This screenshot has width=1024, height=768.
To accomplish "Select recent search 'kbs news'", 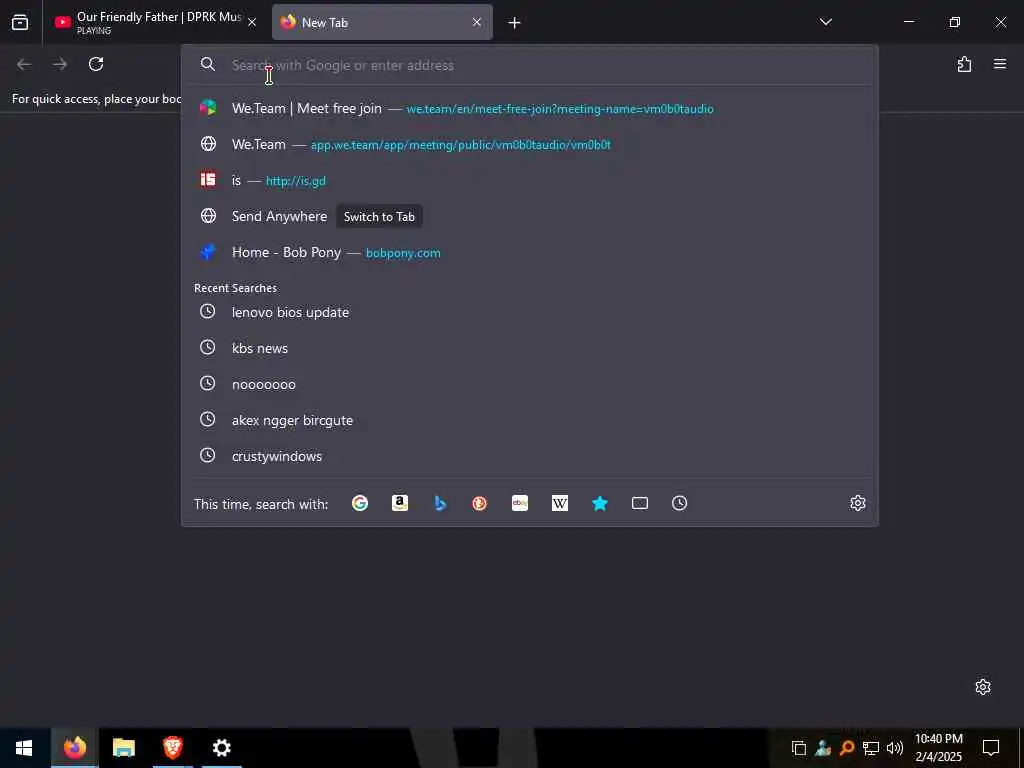I will point(529,348).
